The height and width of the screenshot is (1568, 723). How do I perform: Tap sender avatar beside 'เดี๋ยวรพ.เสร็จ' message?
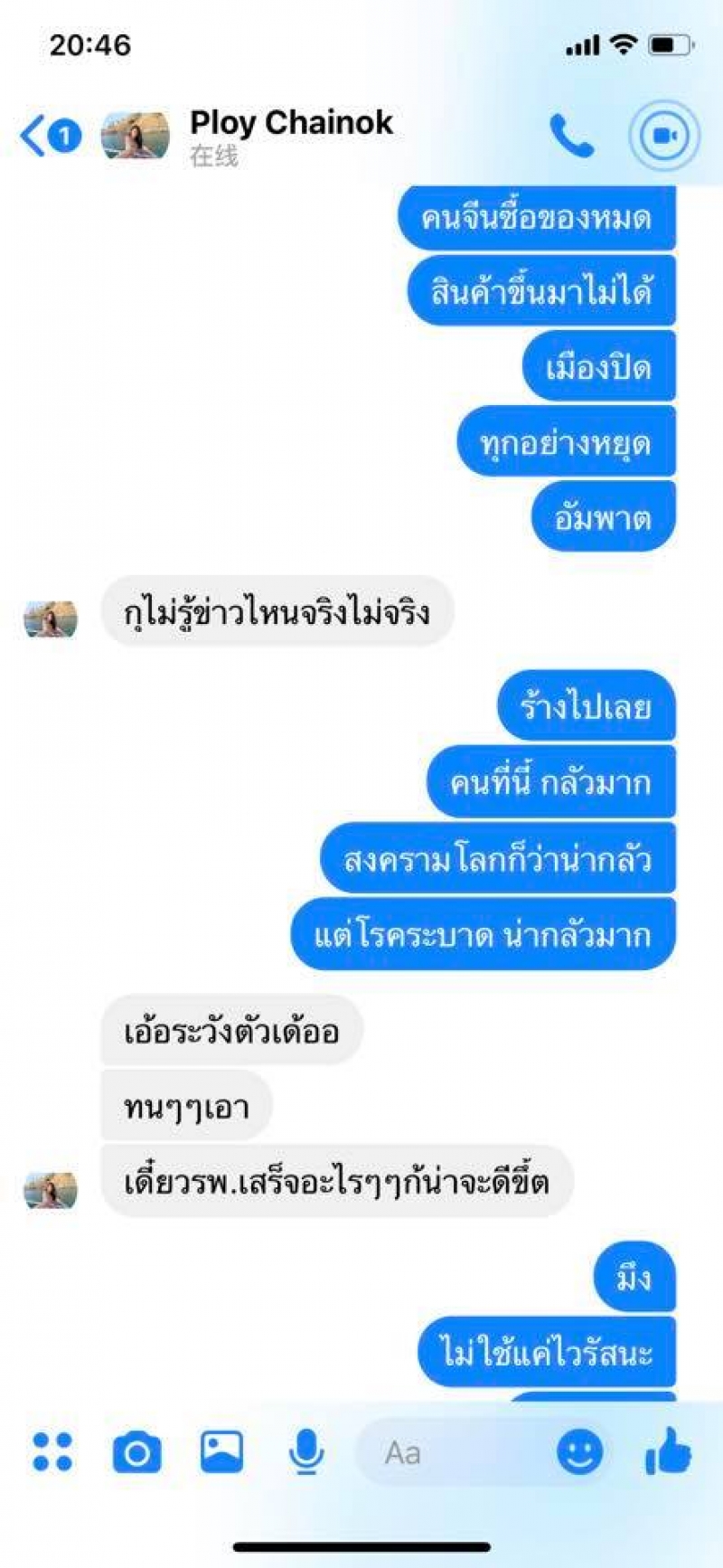[51, 1191]
